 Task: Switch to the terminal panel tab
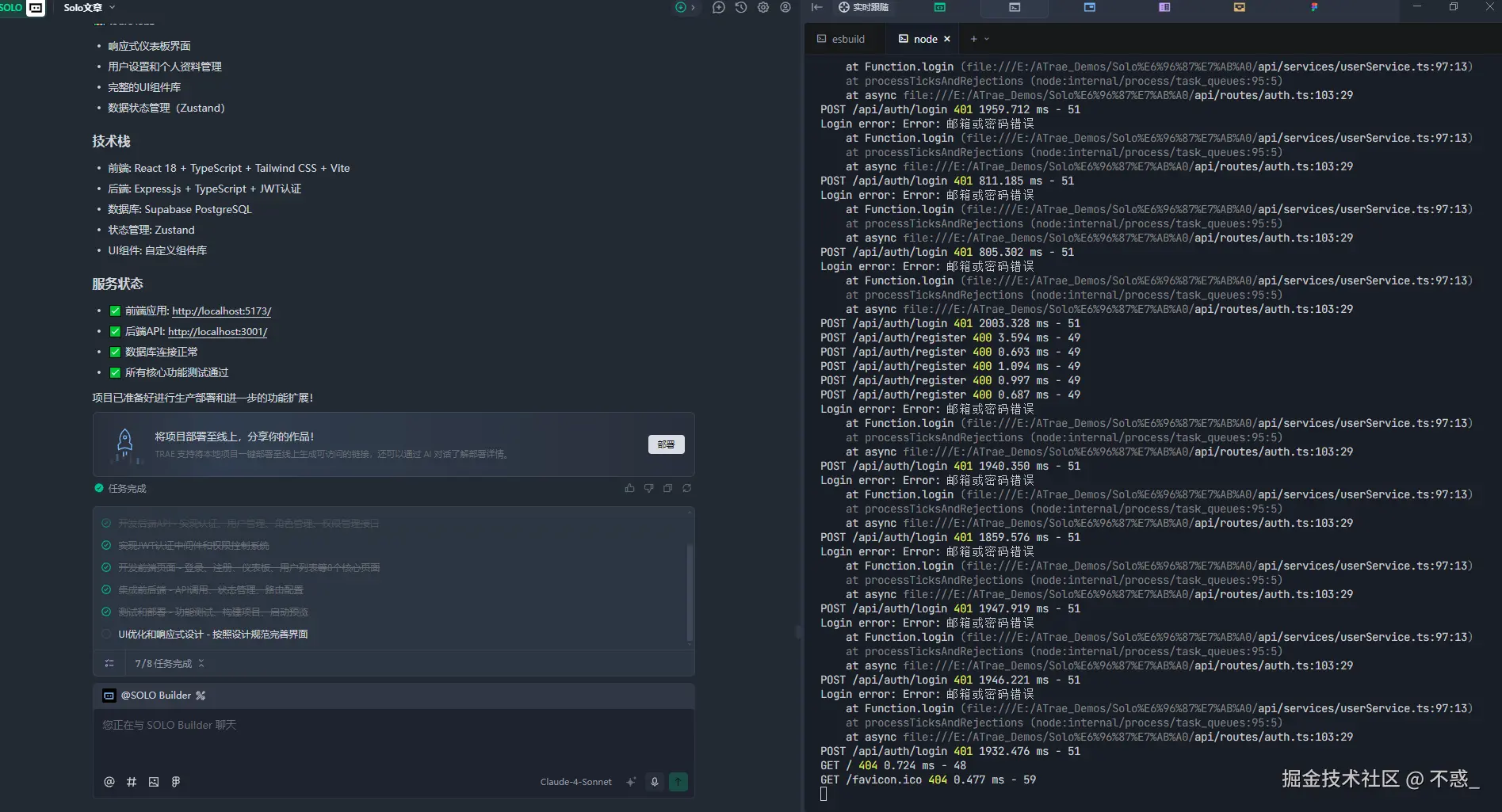(1015, 8)
